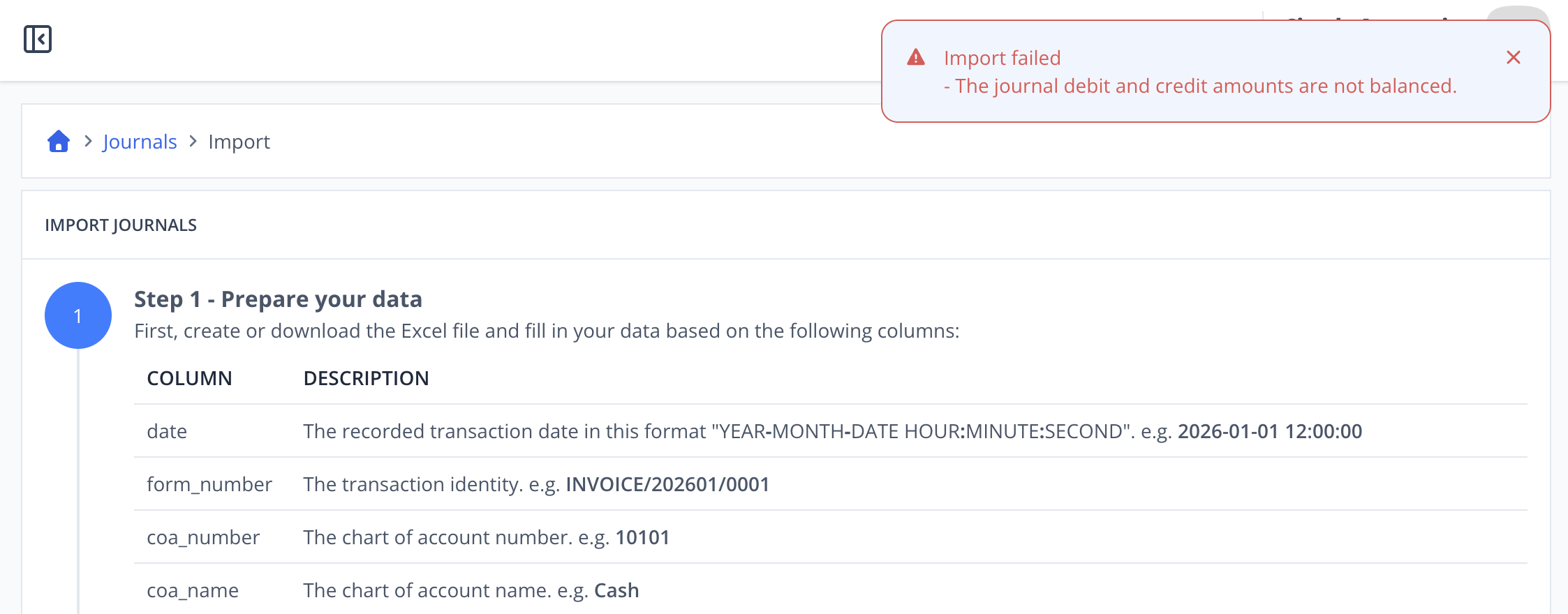Viewport: 1568px width, 614px height.
Task: Click the unbalanced debit and credit message
Action: point(1200,86)
